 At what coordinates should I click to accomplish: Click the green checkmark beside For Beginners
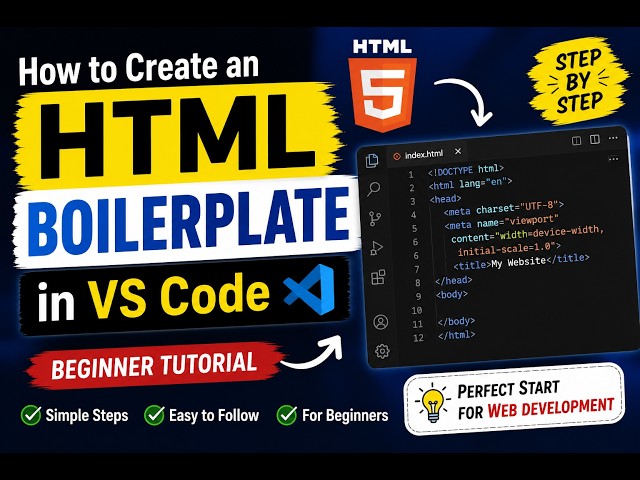click(x=287, y=415)
